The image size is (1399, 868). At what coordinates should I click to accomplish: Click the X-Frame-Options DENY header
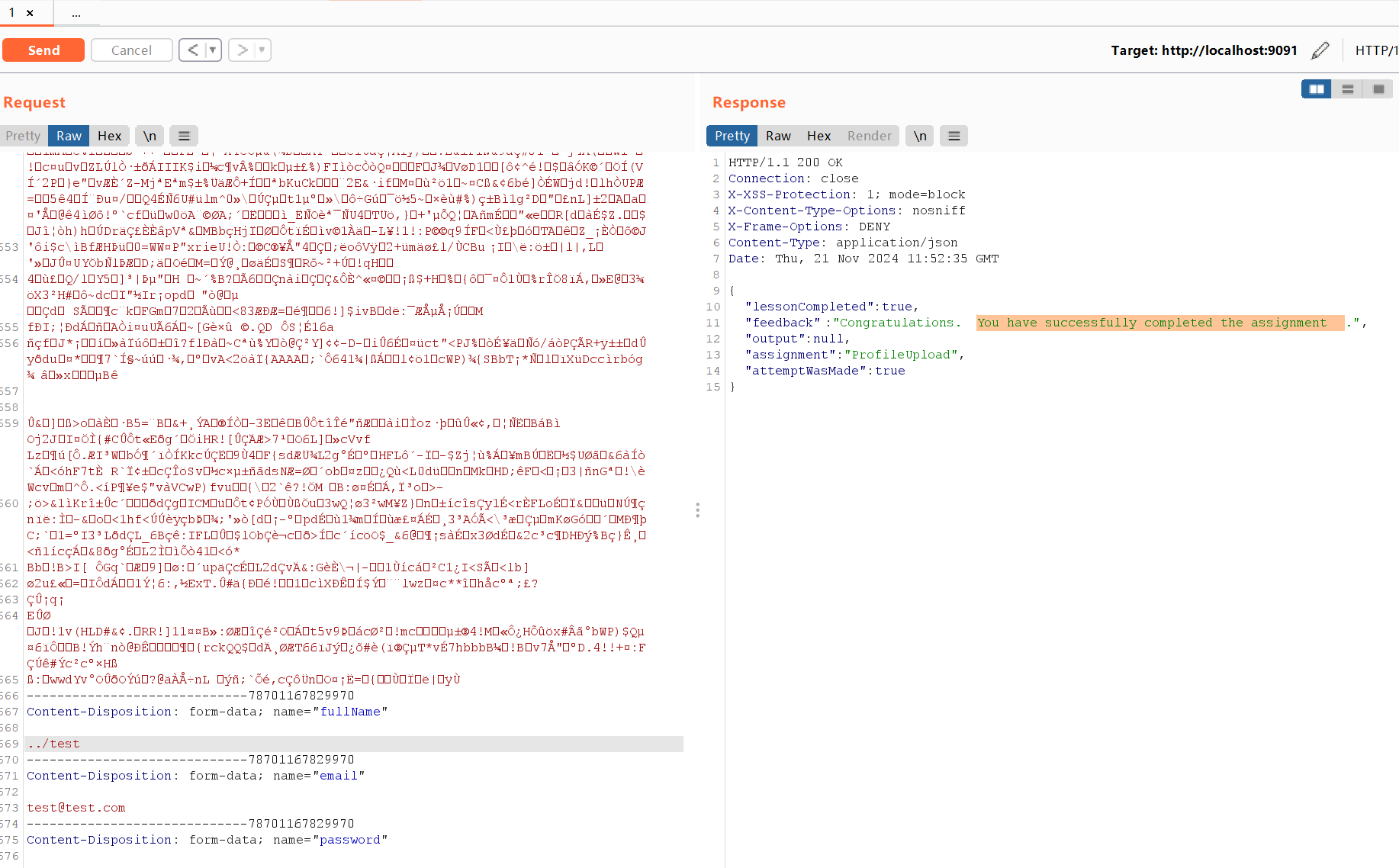click(809, 227)
